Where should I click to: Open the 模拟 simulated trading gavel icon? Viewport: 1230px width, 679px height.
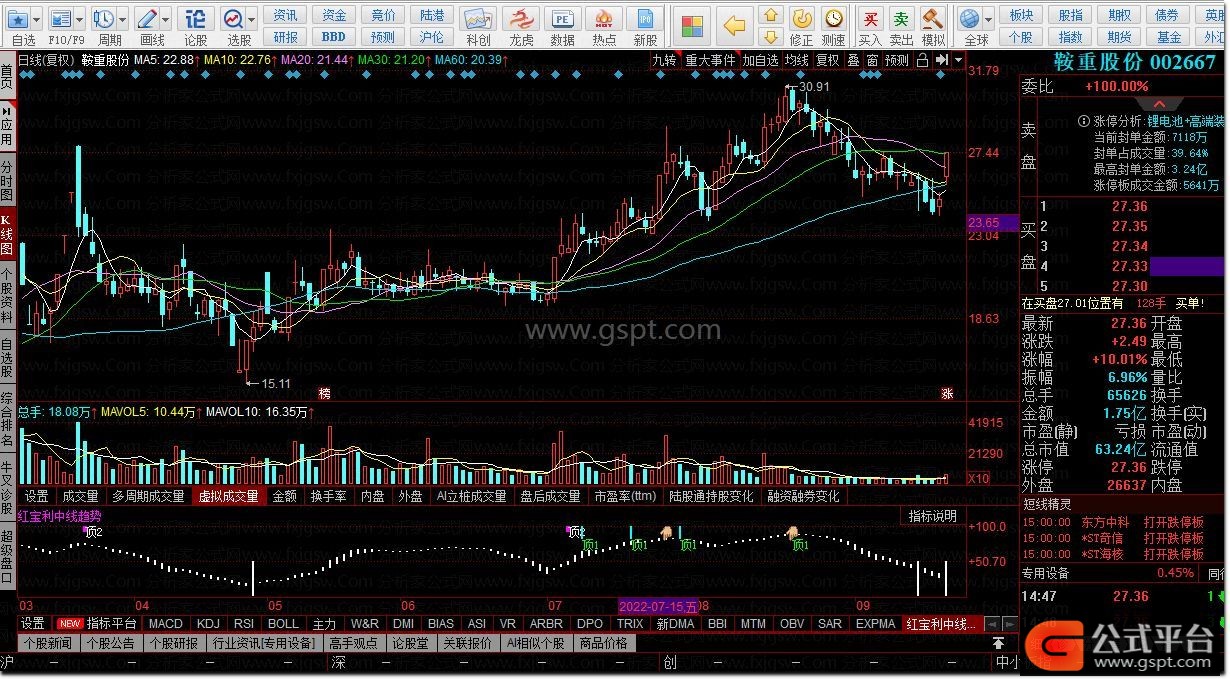(933, 18)
